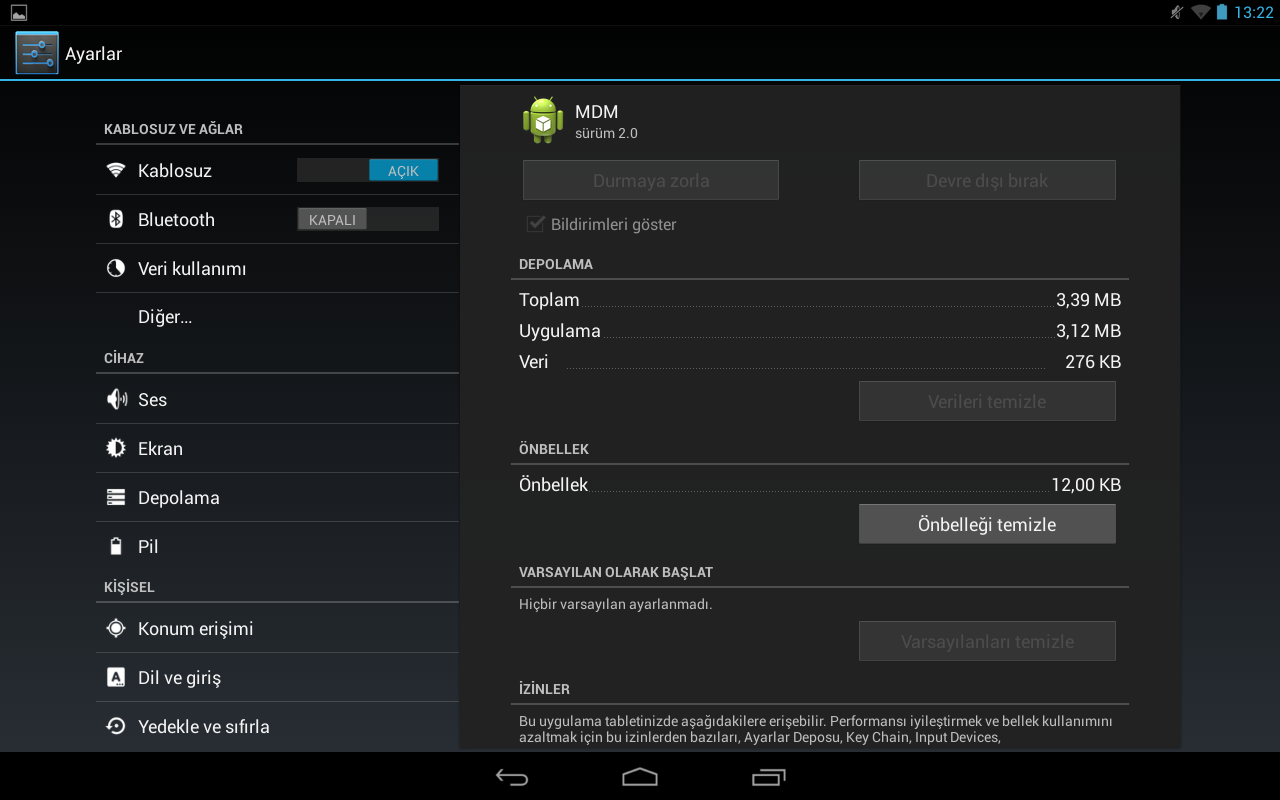Tap the Durmaya zorla button

click(651, 180)
